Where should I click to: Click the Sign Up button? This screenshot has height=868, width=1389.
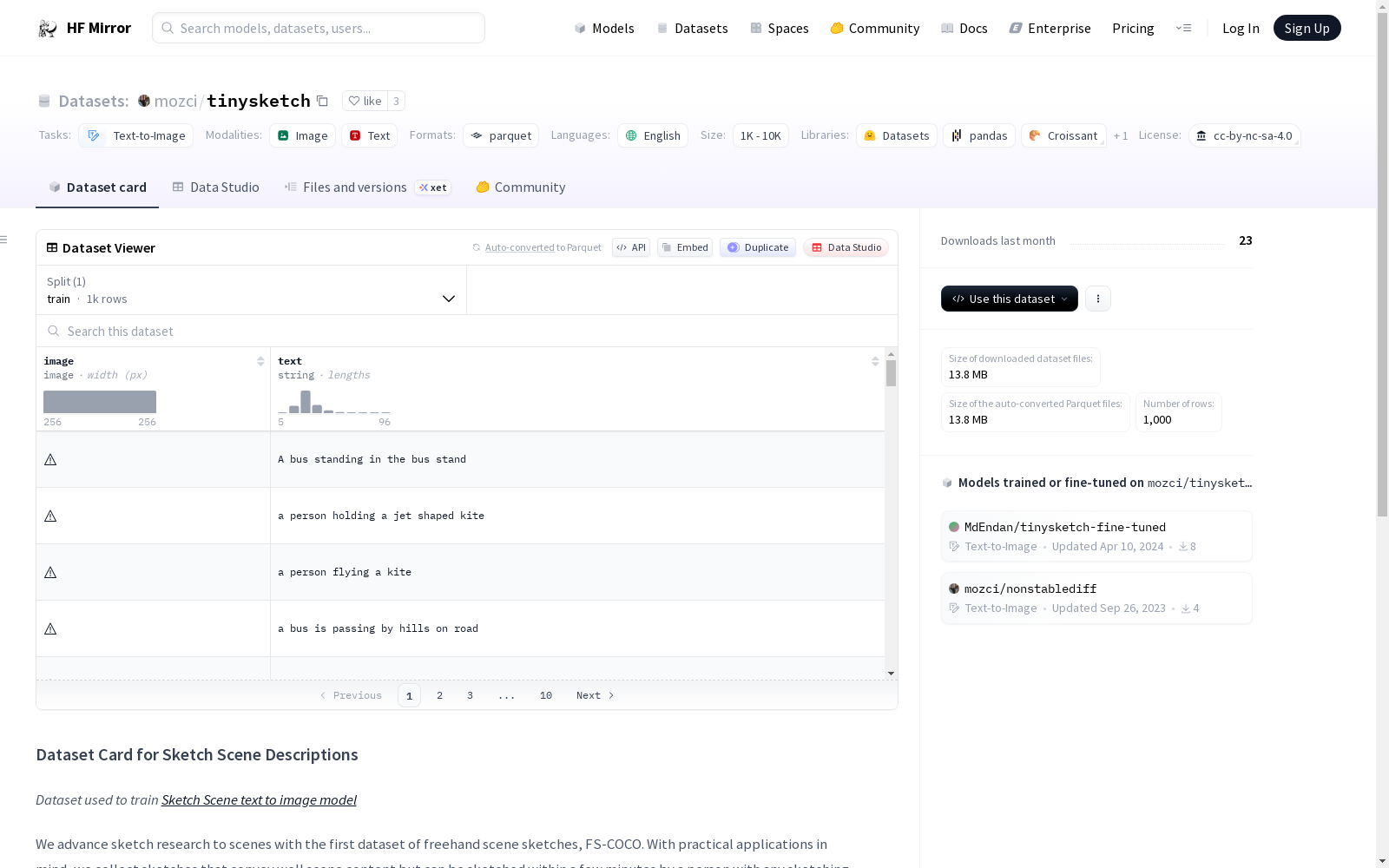1307,28
